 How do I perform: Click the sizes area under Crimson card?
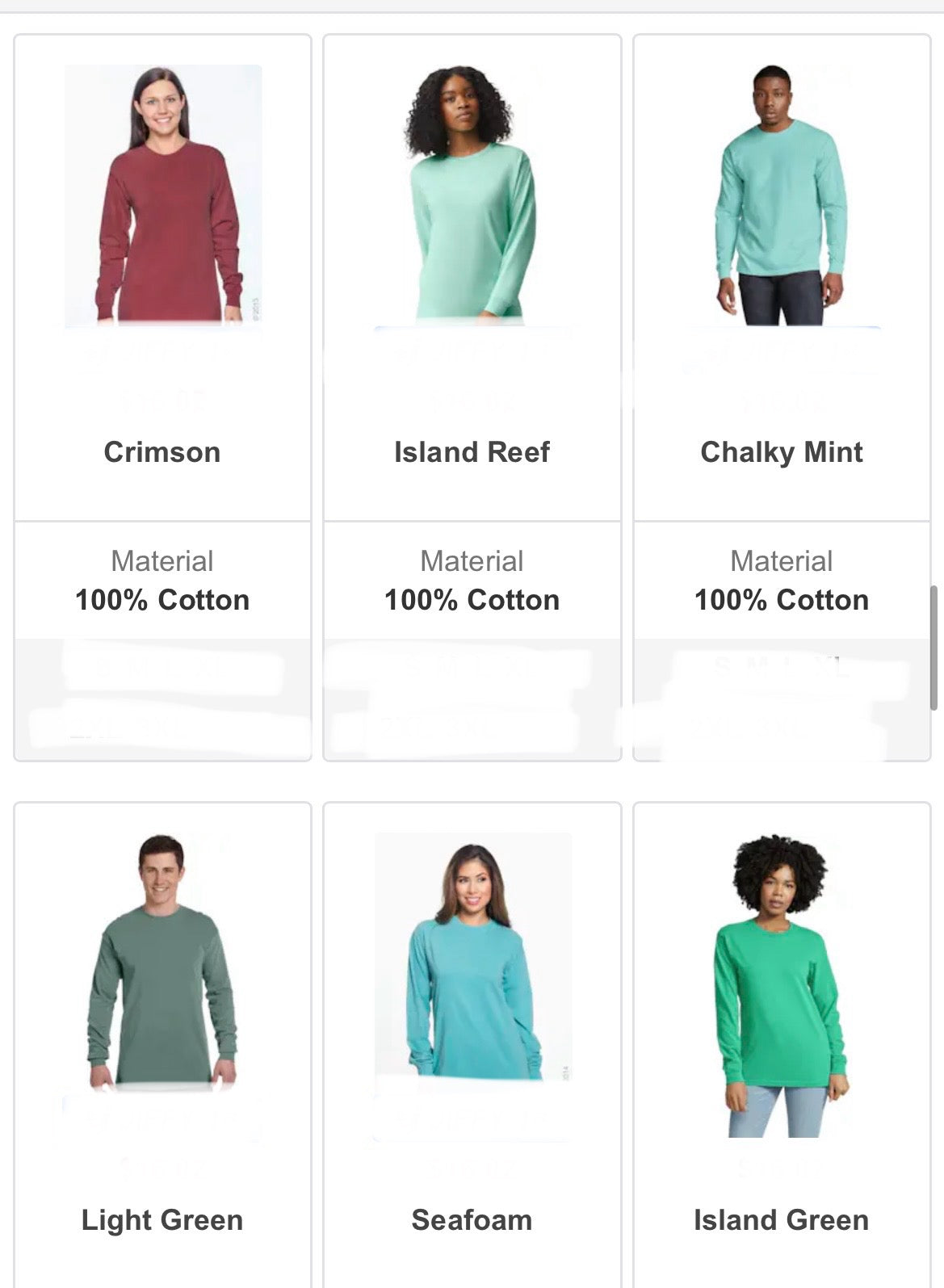tap(162, 699)
